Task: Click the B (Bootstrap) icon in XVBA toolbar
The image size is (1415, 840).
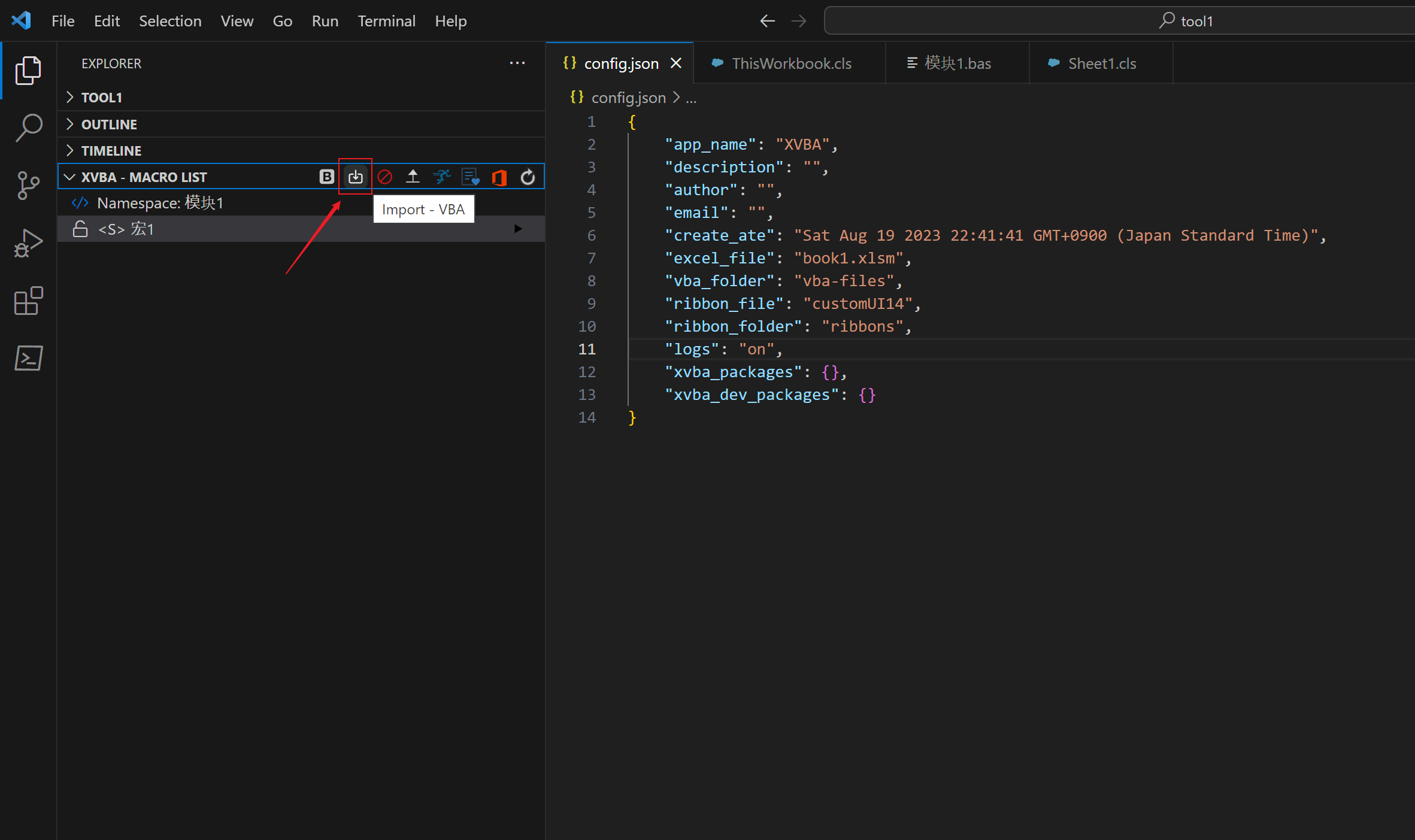Action: click(326, 177)
